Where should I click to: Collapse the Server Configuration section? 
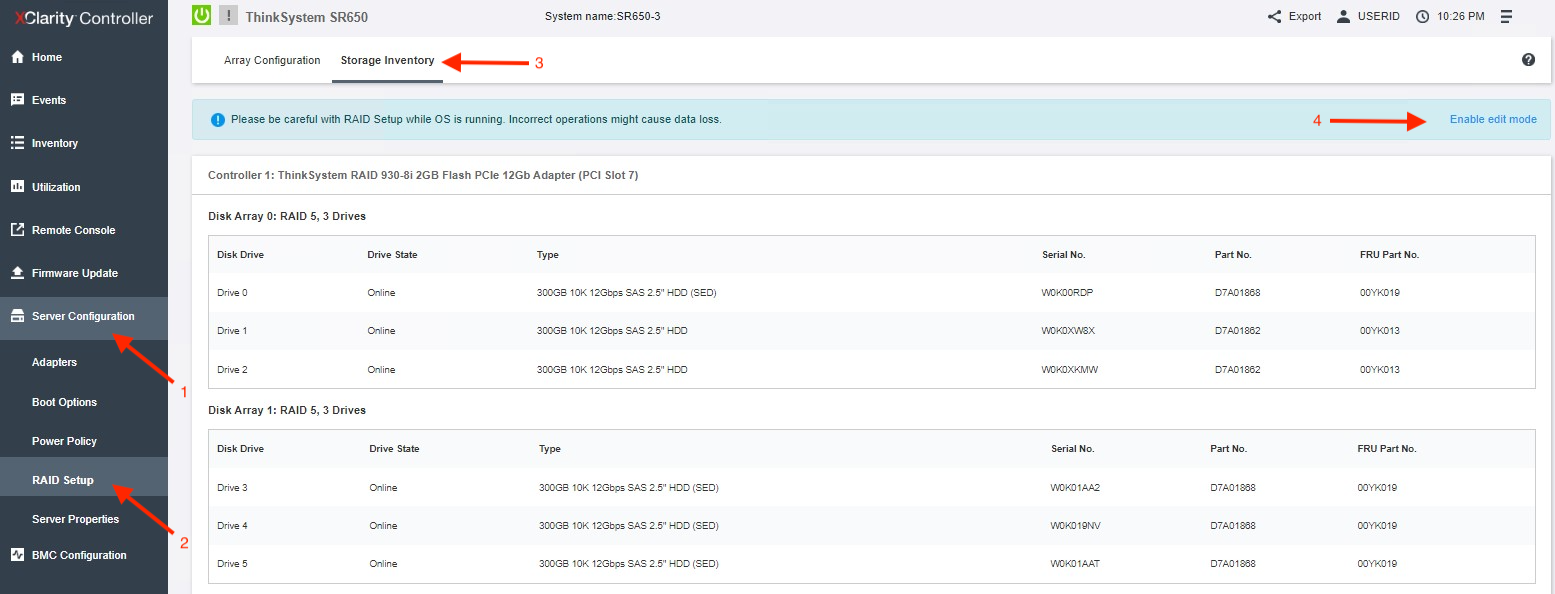pyautogui.click(x=84, y=316)
